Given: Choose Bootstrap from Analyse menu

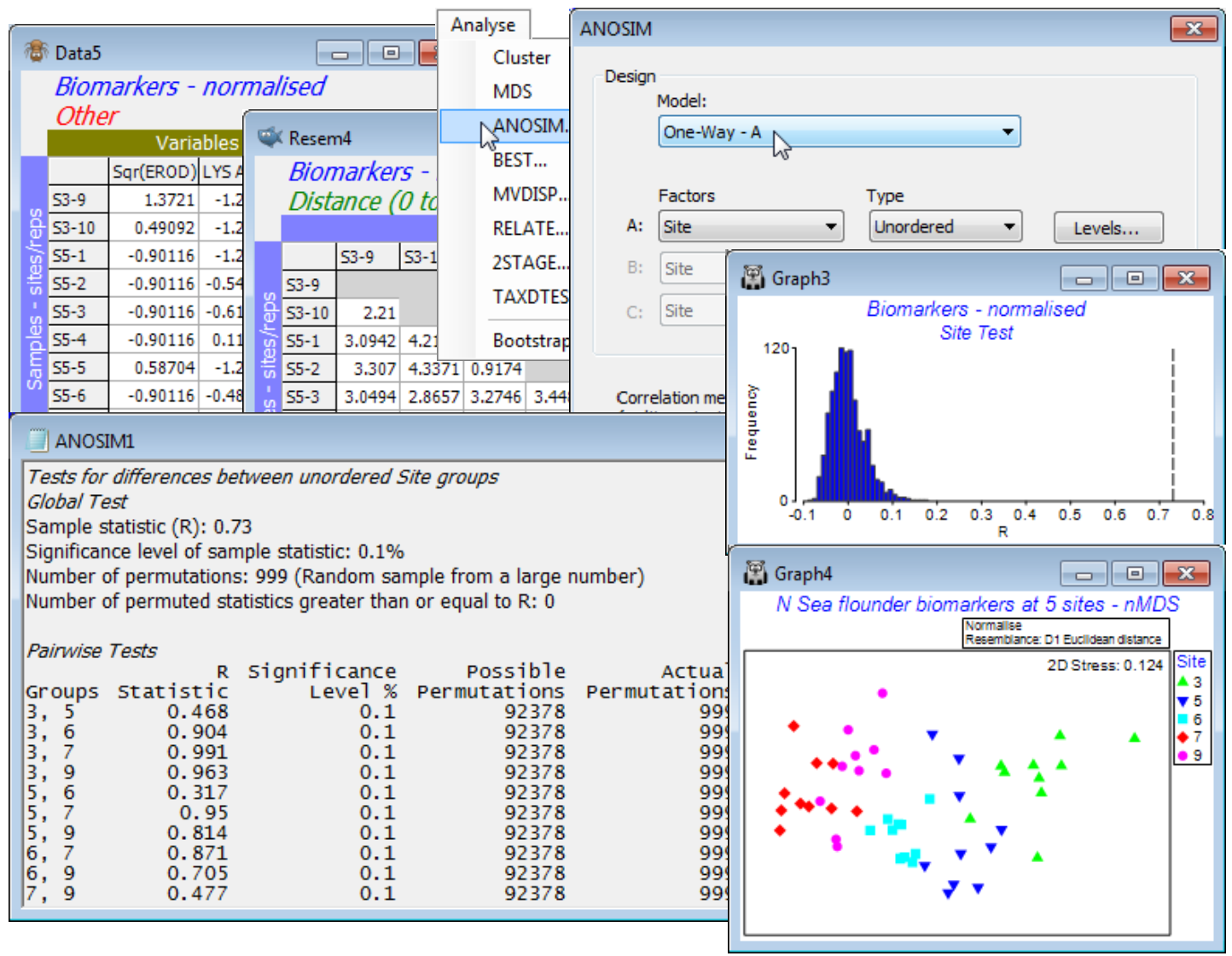Looking at the screenshot, I should coord(530,341).
